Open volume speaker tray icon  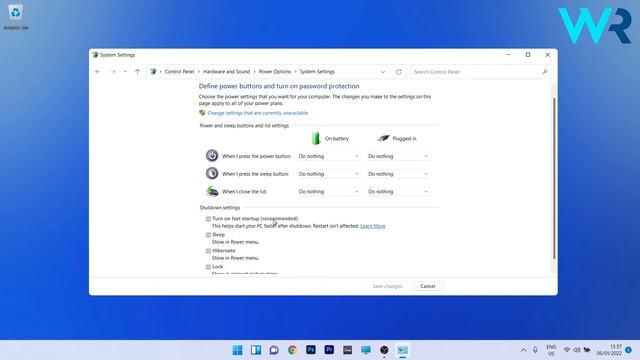point(577,350)
